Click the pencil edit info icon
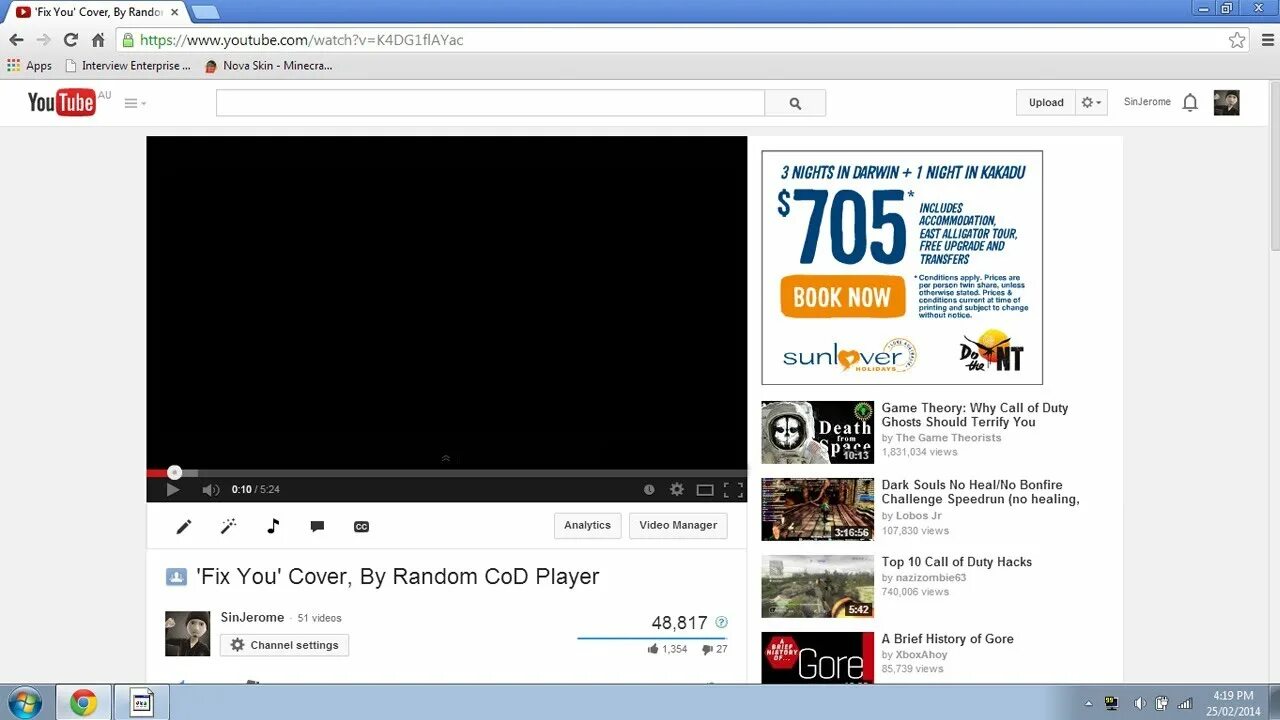 (184, 526)
